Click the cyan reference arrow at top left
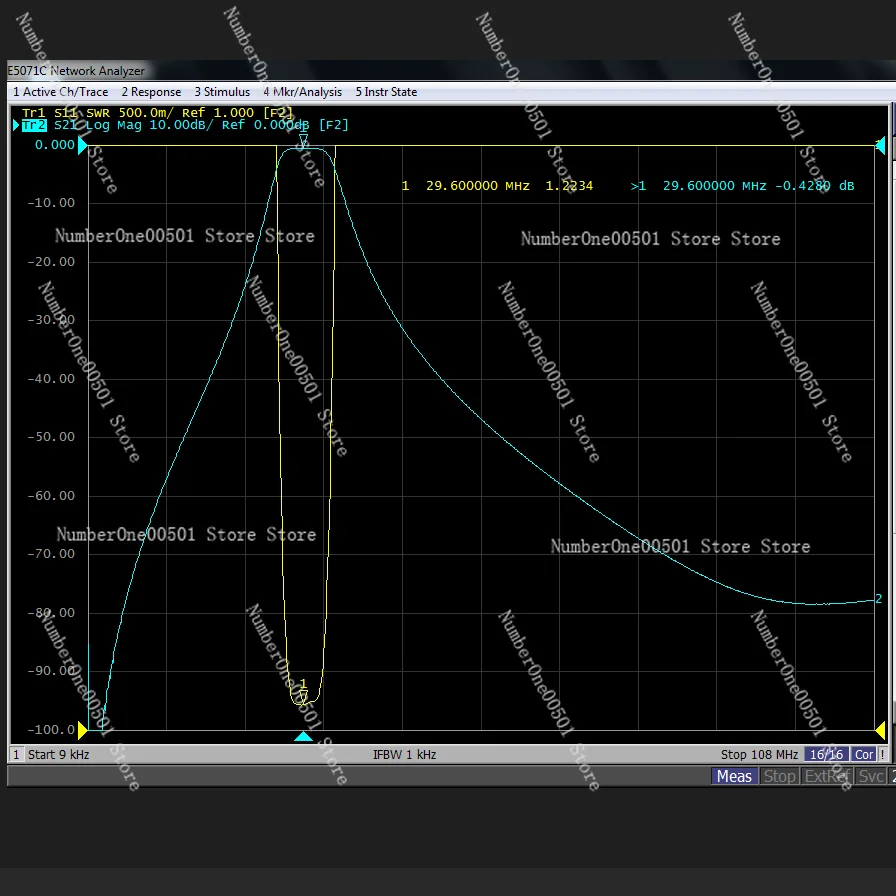The height and width of the screenshot is (896, 896). pos(83,146)
